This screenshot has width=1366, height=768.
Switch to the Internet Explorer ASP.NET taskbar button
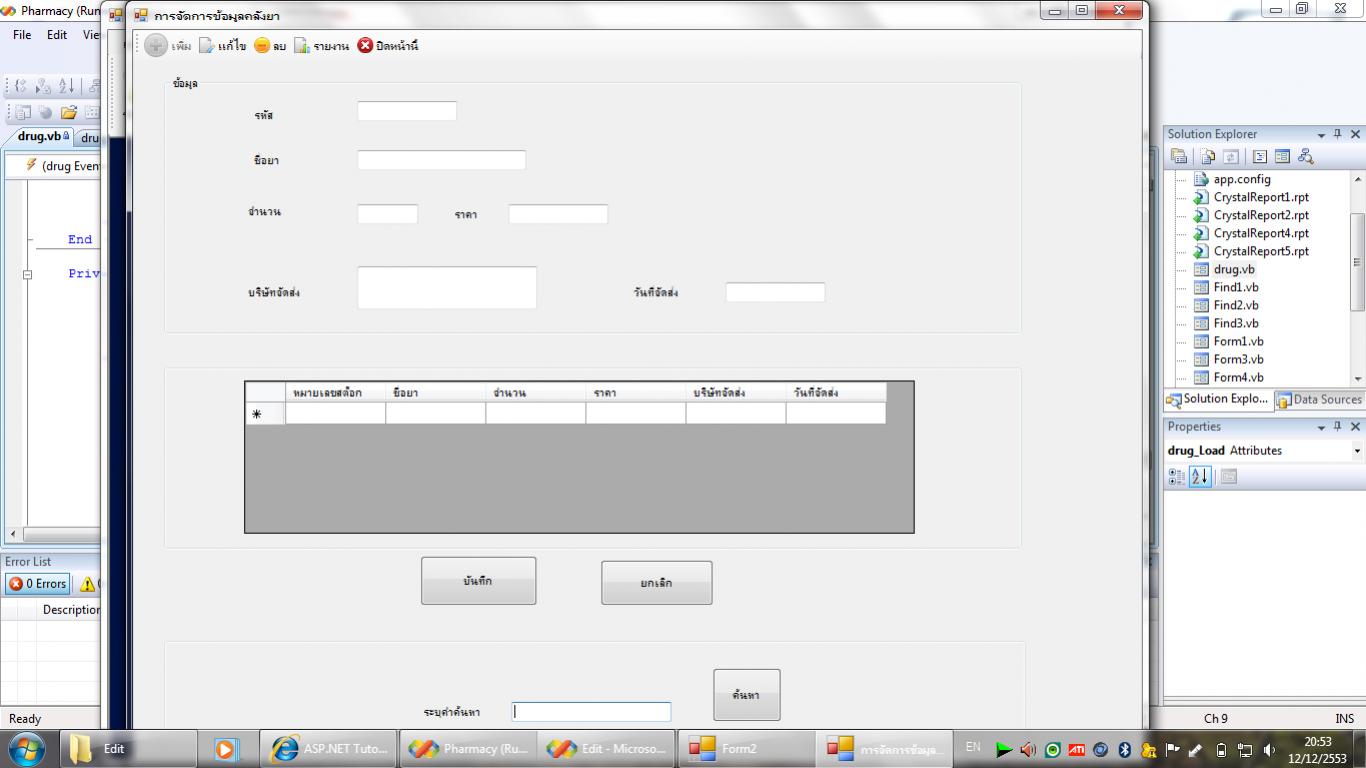(329, 748)
